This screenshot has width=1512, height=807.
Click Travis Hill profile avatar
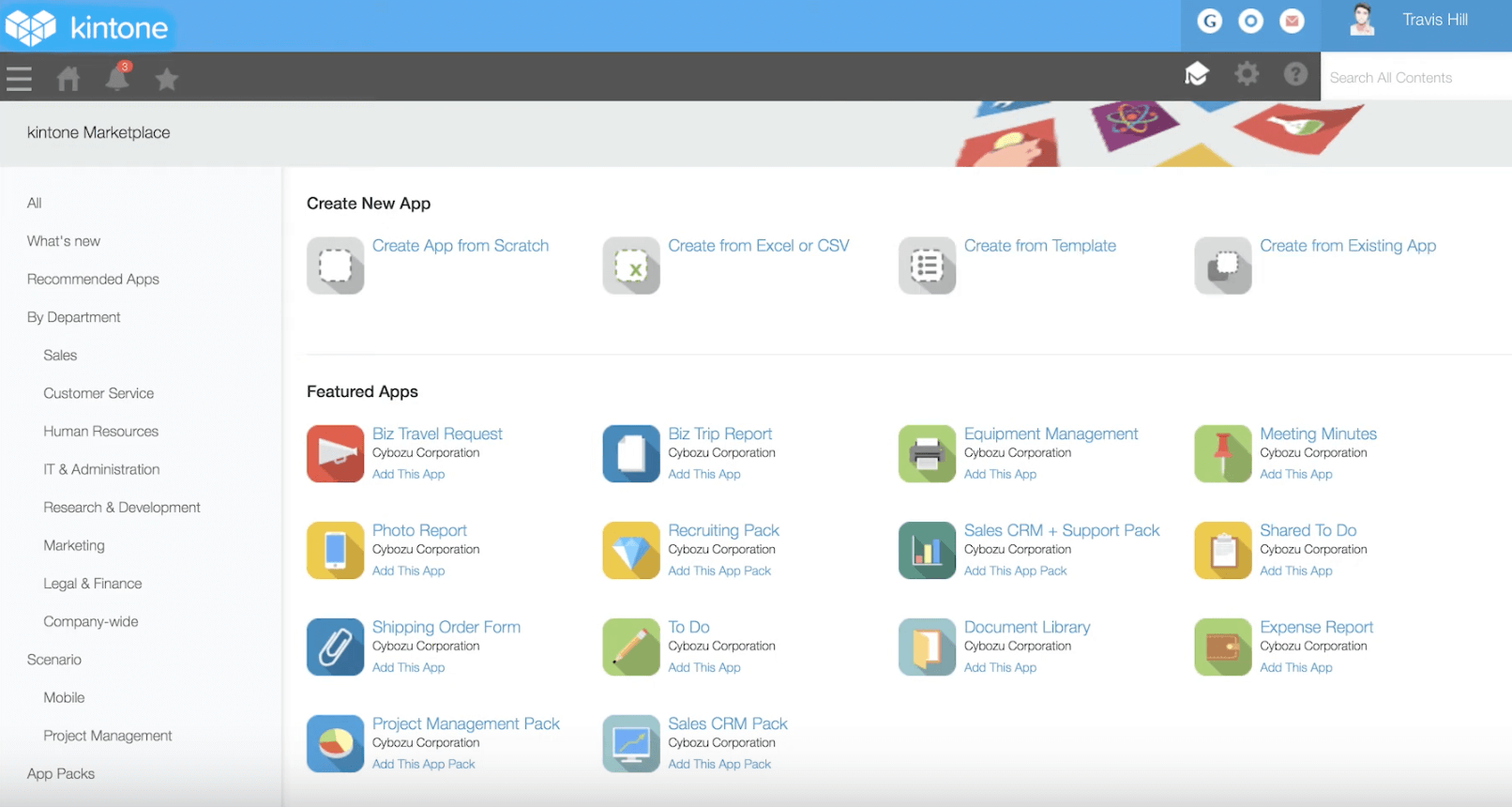[x=1362, y=20]
